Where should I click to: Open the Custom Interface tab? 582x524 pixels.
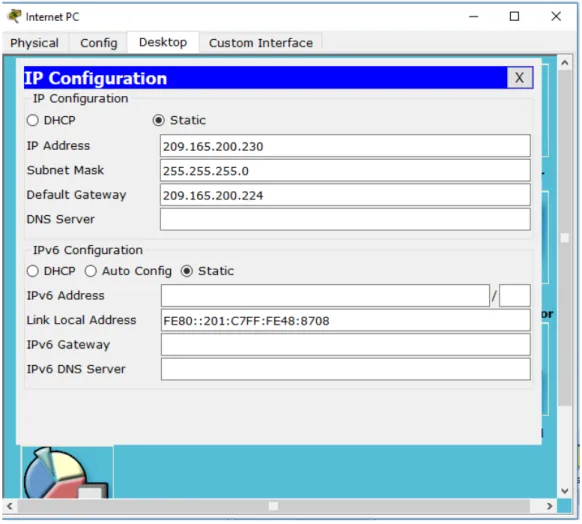(261, 43)
